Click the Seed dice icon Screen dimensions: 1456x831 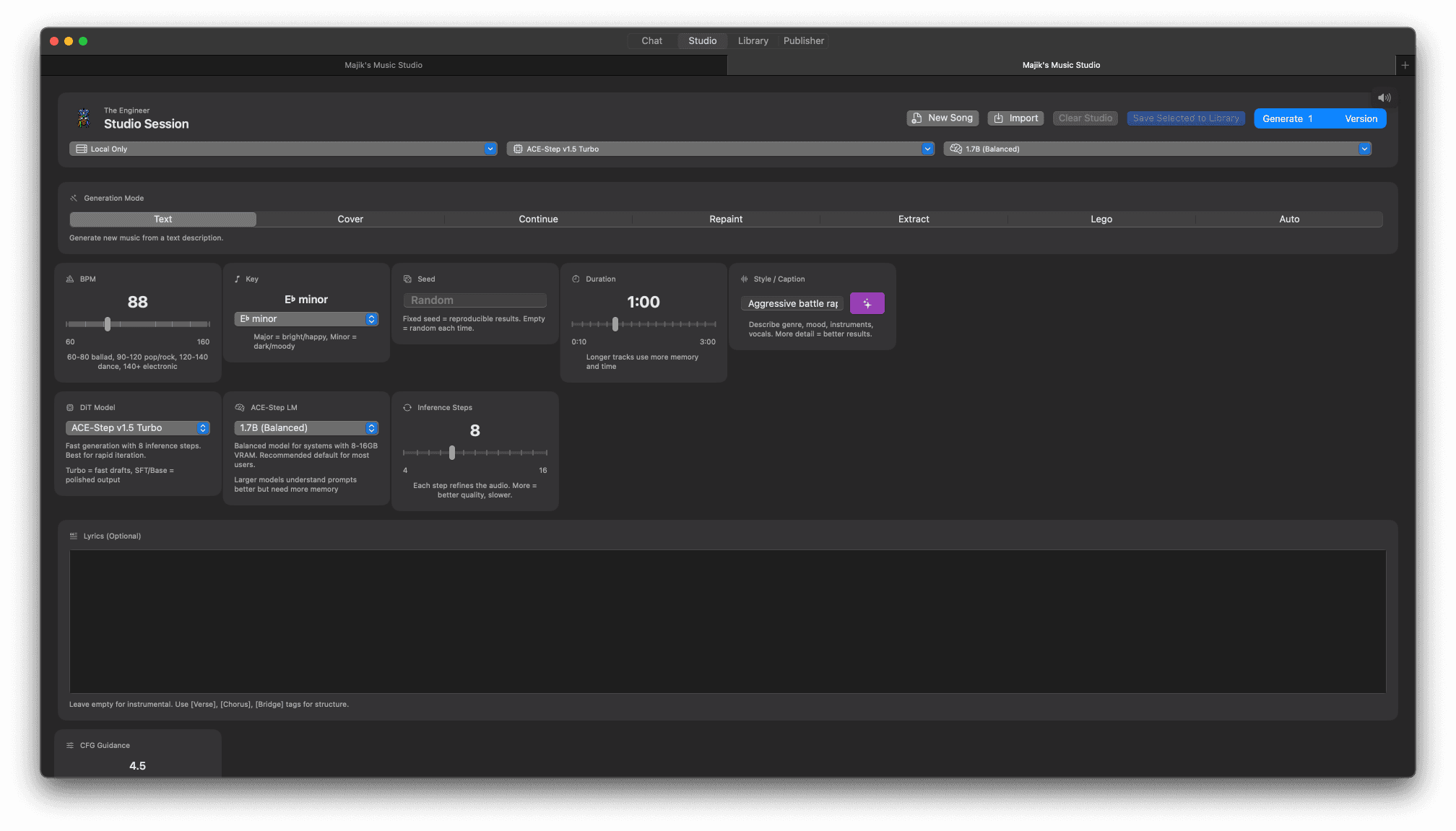[407, 279]
